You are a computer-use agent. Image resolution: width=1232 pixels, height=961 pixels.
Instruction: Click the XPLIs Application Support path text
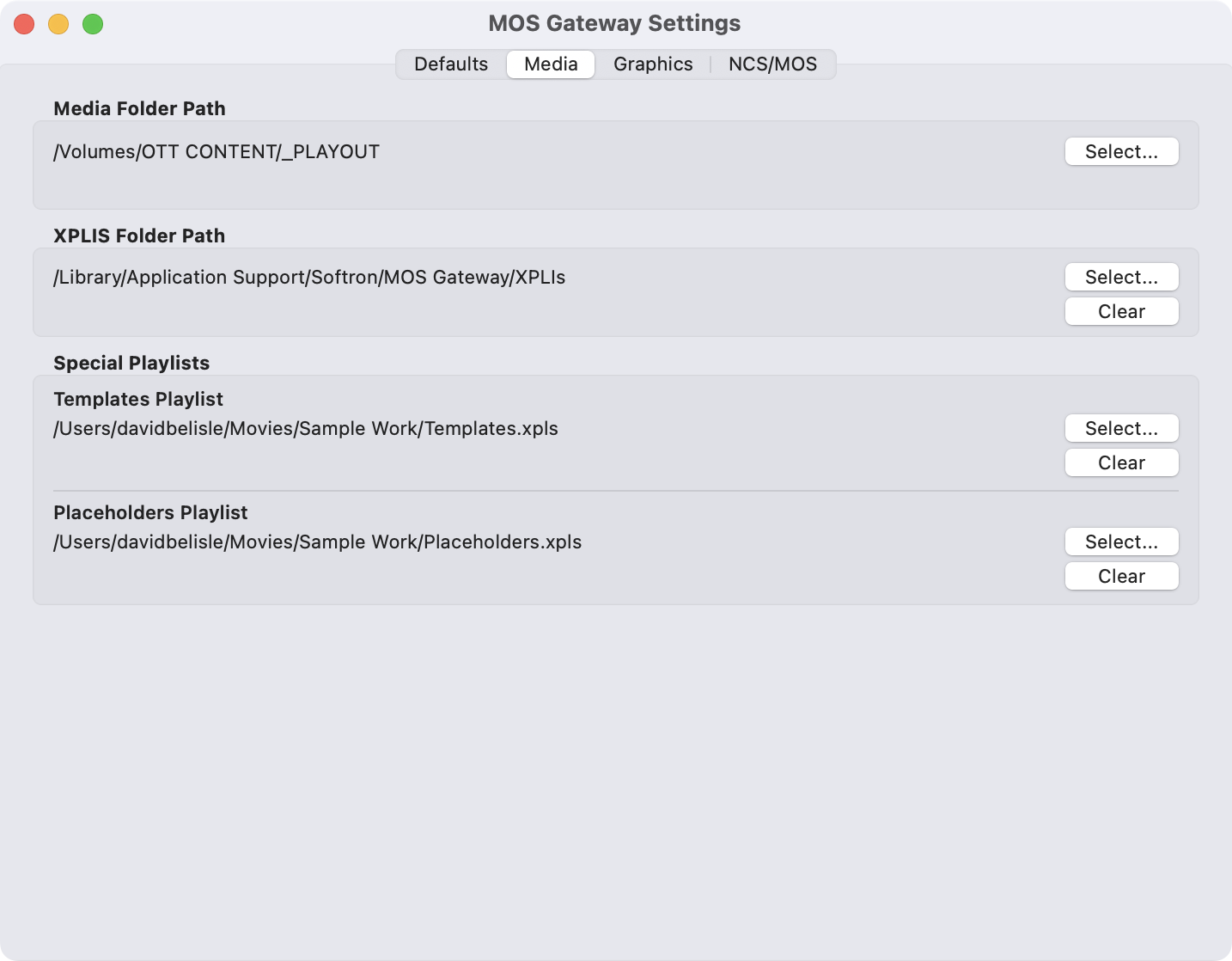(x=309, y=278)
